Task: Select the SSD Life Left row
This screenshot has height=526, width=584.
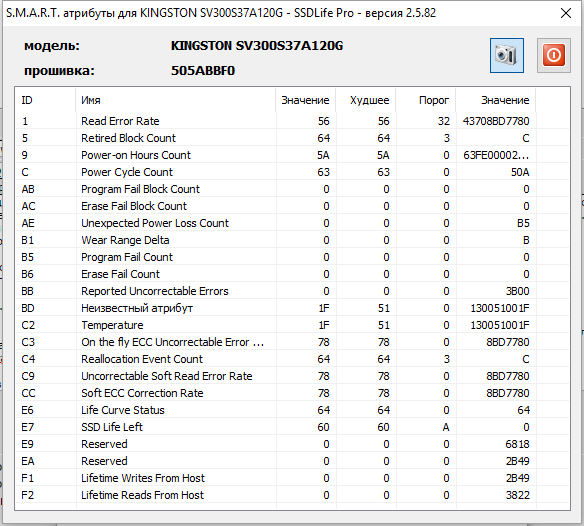Action: (292, 427)
